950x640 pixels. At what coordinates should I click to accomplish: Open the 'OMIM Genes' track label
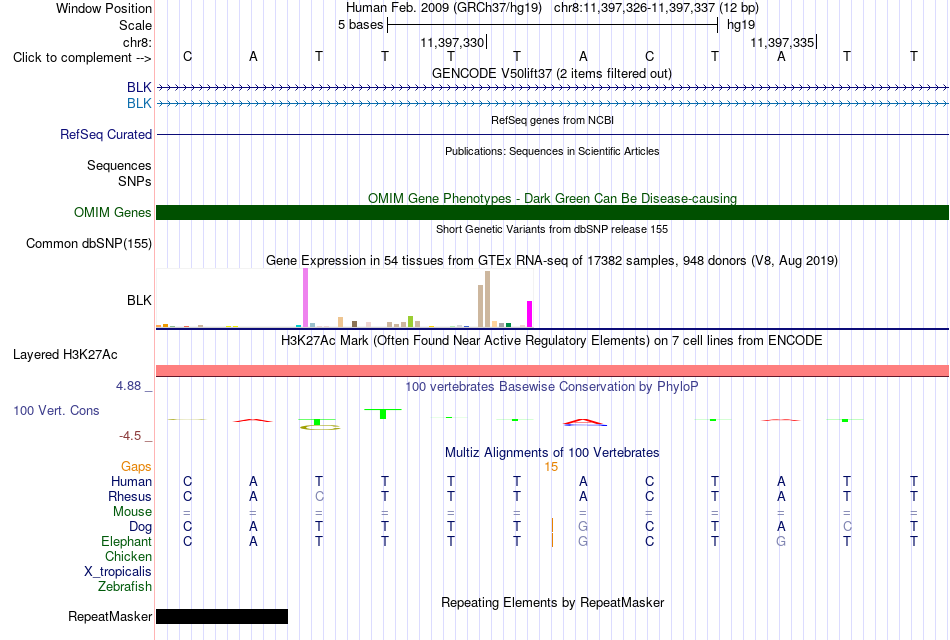112,213
